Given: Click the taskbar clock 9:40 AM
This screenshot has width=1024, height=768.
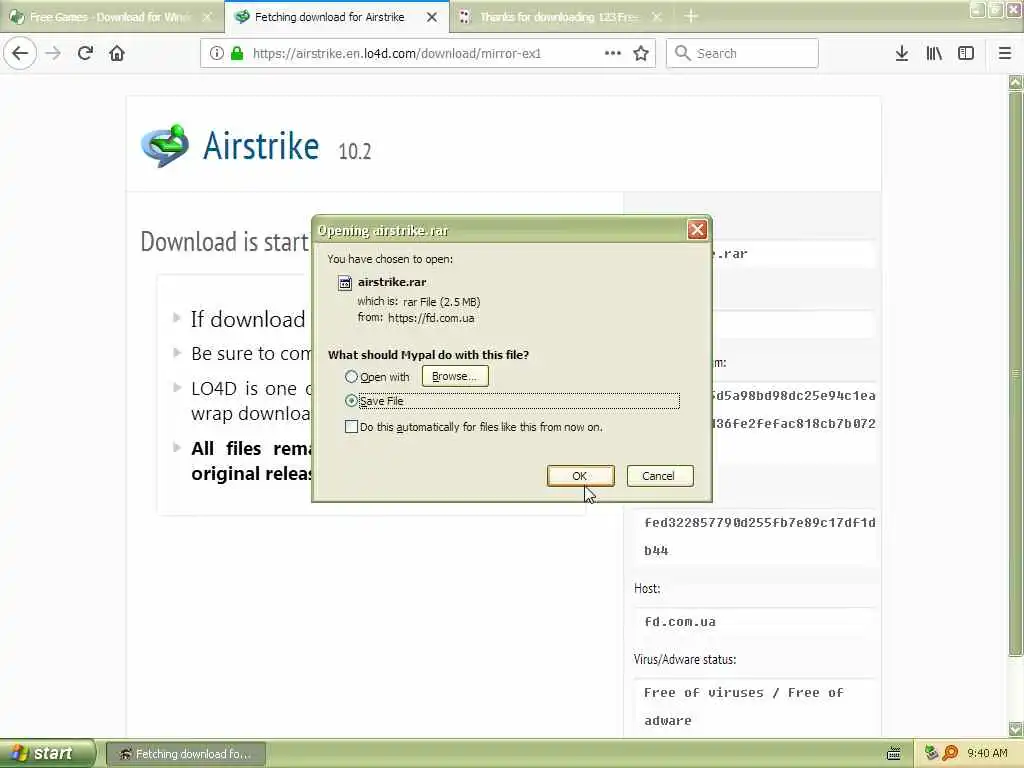Looking at the screenshot, I should (987, 754).
